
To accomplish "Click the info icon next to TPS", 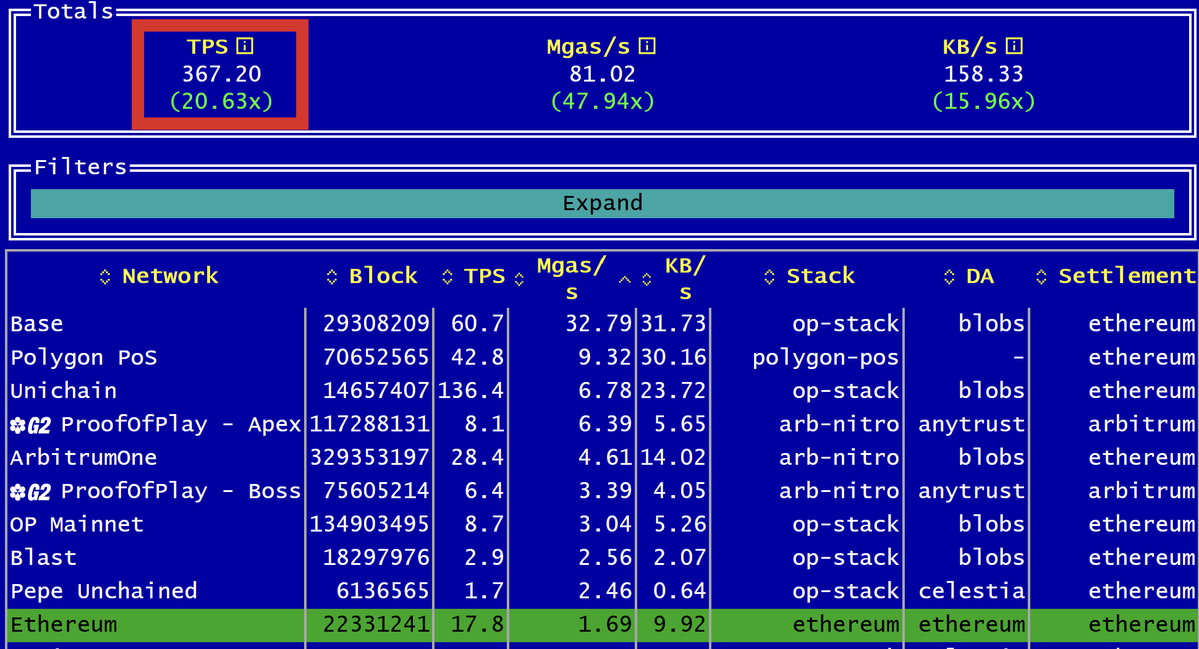I will 245,46.
